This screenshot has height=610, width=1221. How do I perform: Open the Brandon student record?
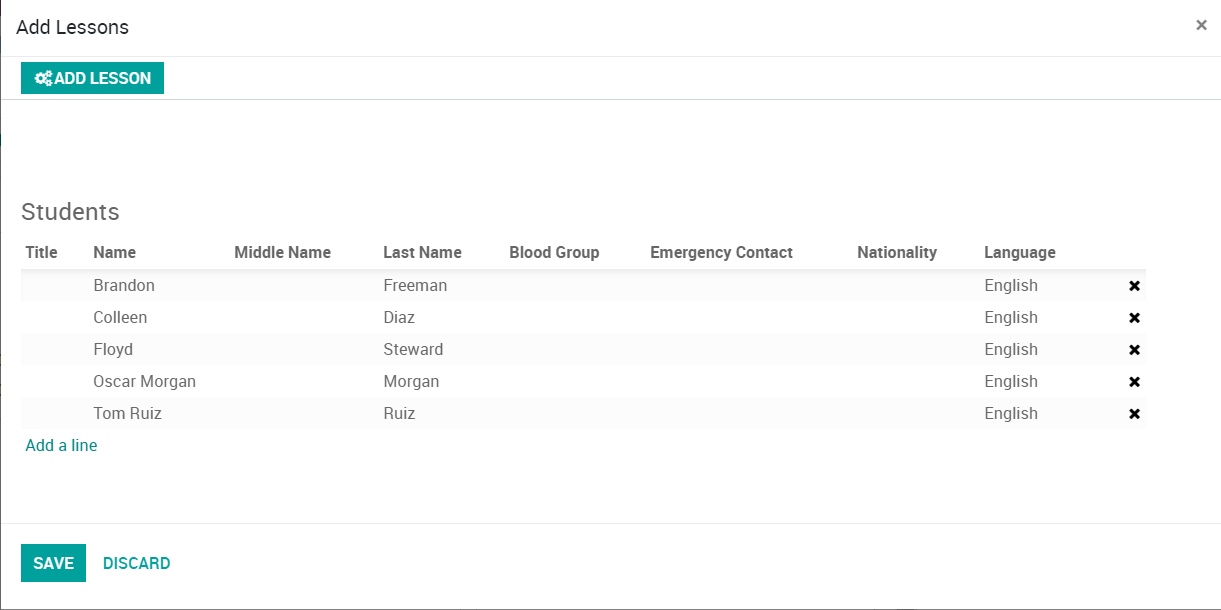(124, 285)
